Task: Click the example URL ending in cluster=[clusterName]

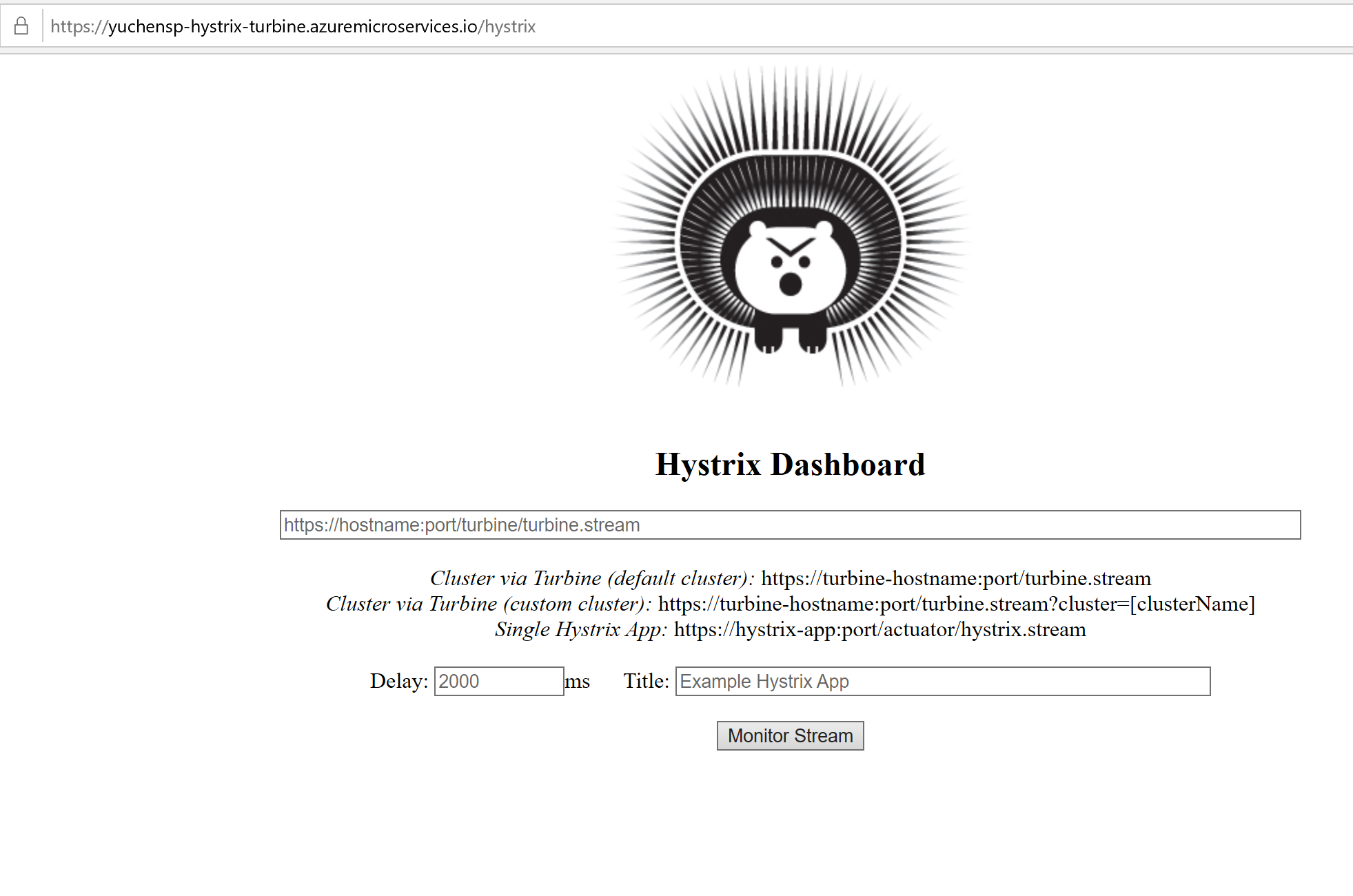Action: click(955, 604)
